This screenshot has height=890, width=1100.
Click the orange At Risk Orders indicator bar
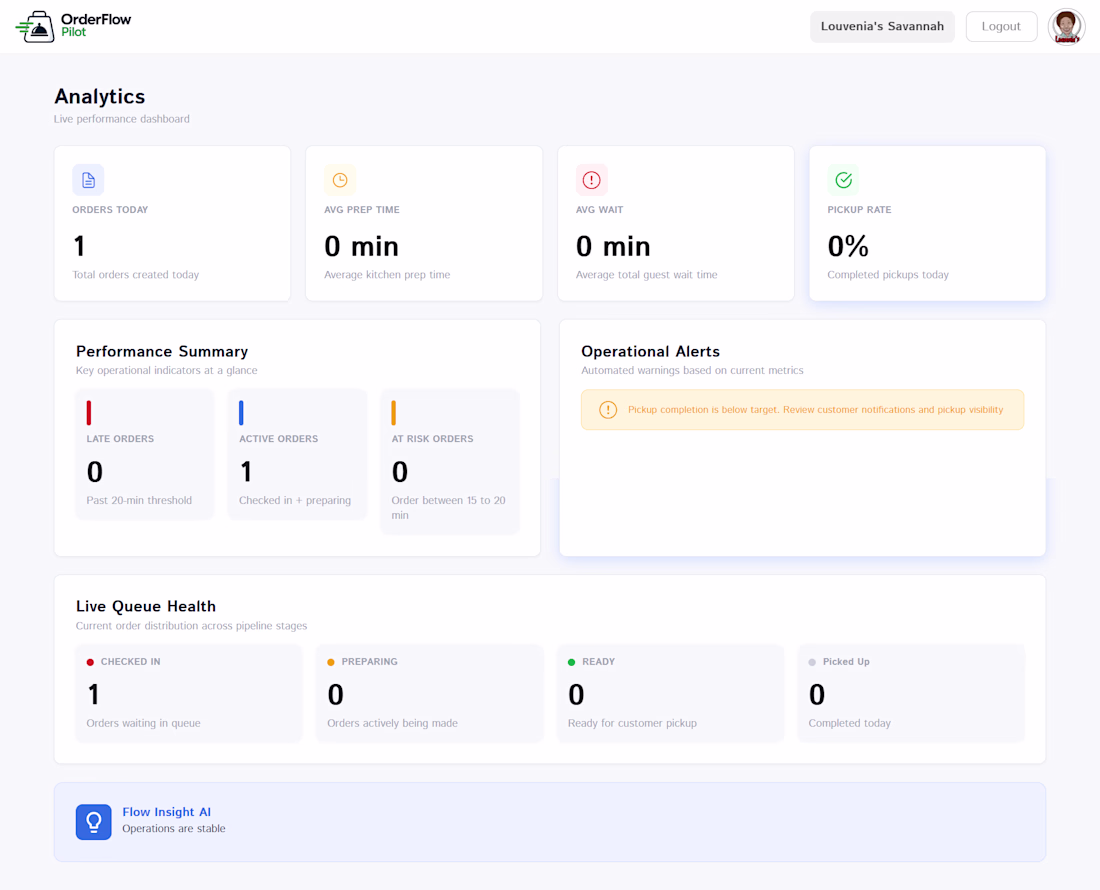(x=394, y=412)
